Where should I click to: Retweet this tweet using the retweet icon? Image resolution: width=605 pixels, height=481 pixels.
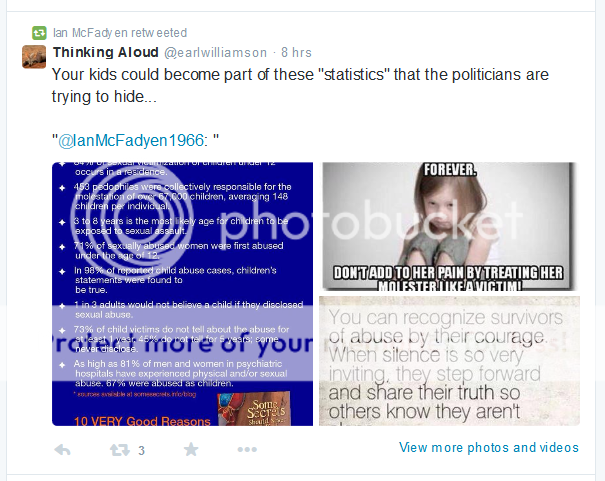tap(120, 450)
